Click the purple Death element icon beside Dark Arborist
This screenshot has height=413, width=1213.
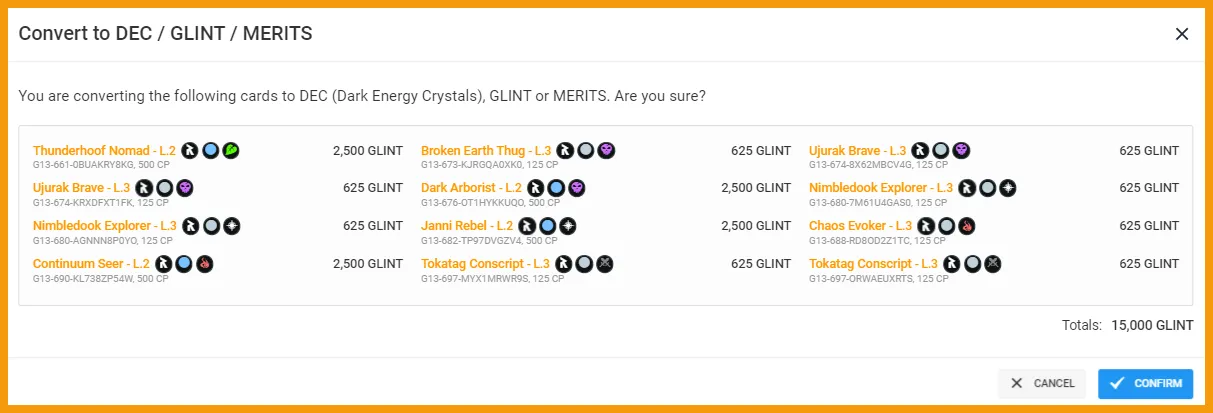[x=576, y=188]
